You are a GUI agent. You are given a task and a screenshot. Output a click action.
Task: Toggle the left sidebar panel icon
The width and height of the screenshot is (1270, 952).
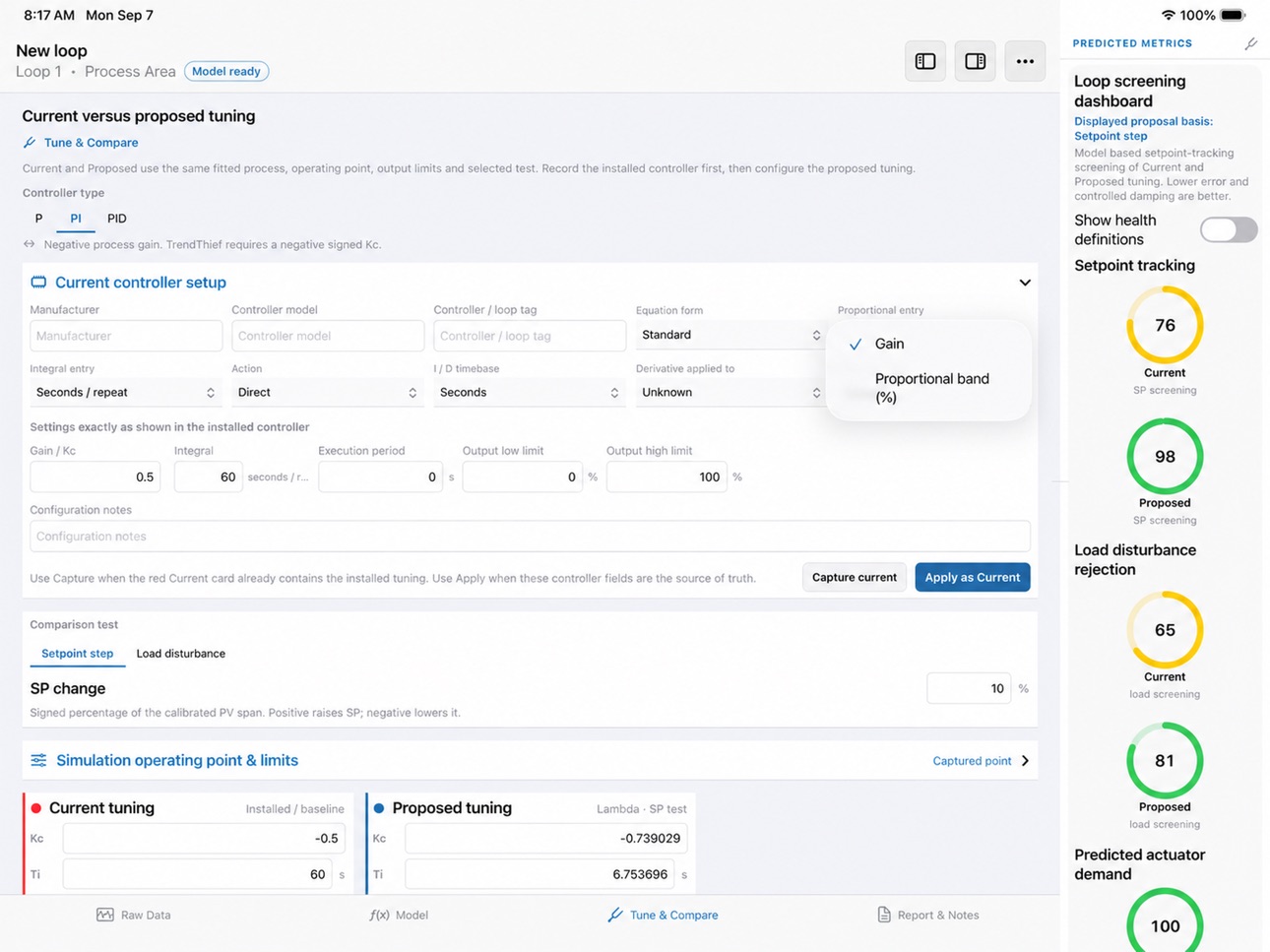coord(925,61)
